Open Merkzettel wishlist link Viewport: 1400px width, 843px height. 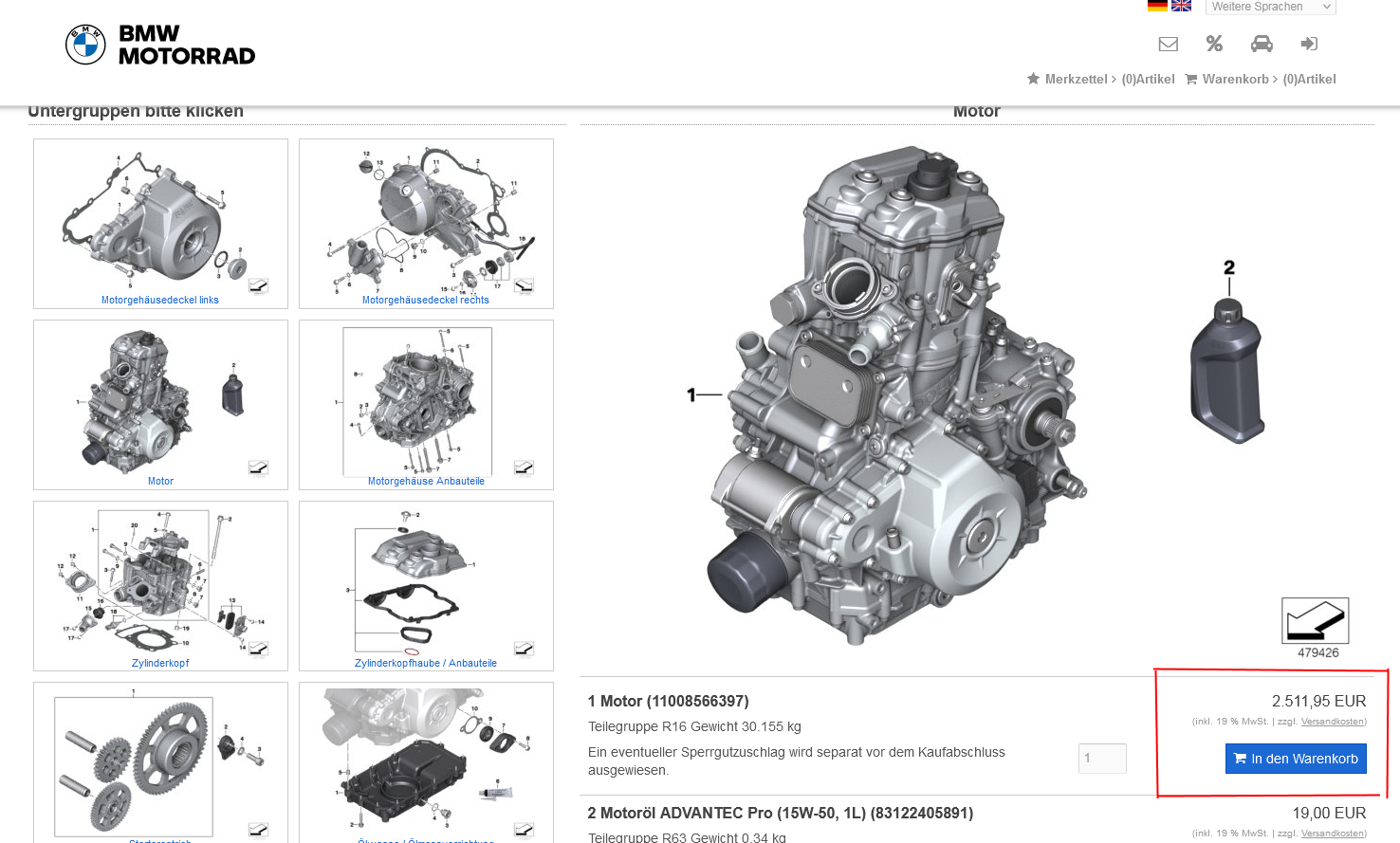click(x=1110, y=79)
